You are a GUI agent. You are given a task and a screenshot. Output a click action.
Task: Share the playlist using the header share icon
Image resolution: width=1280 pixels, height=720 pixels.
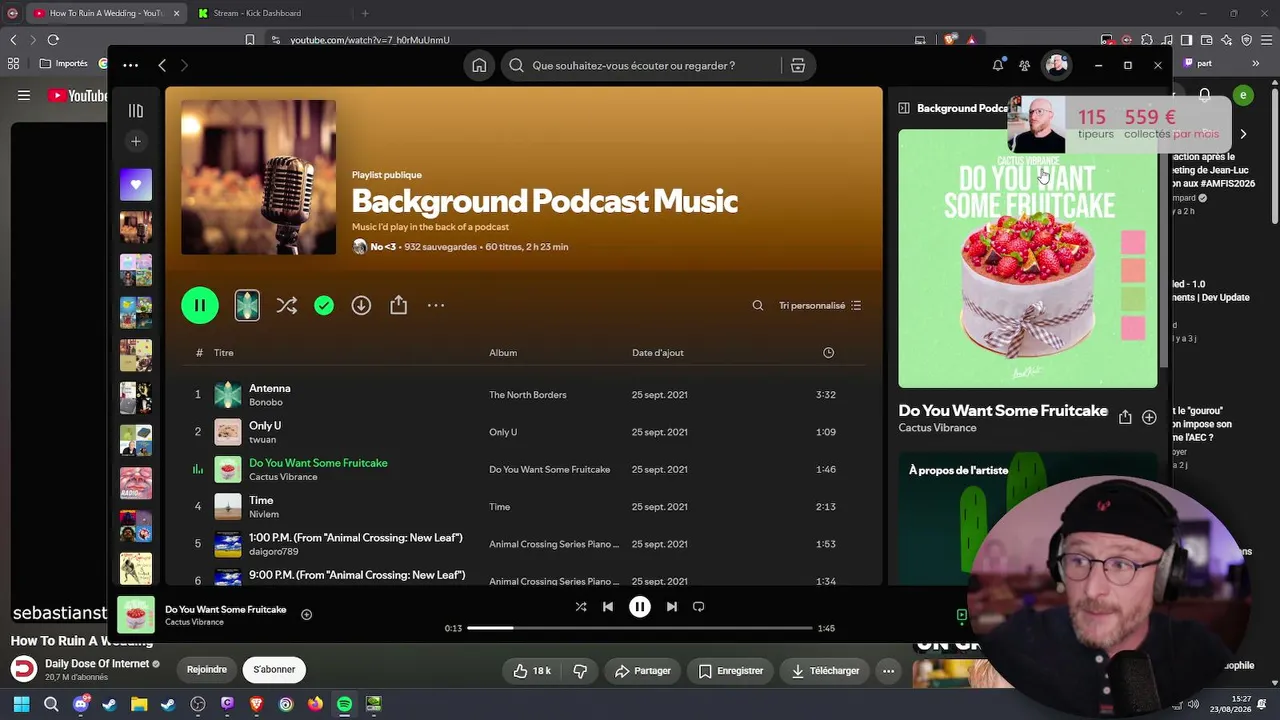point(399,306)
